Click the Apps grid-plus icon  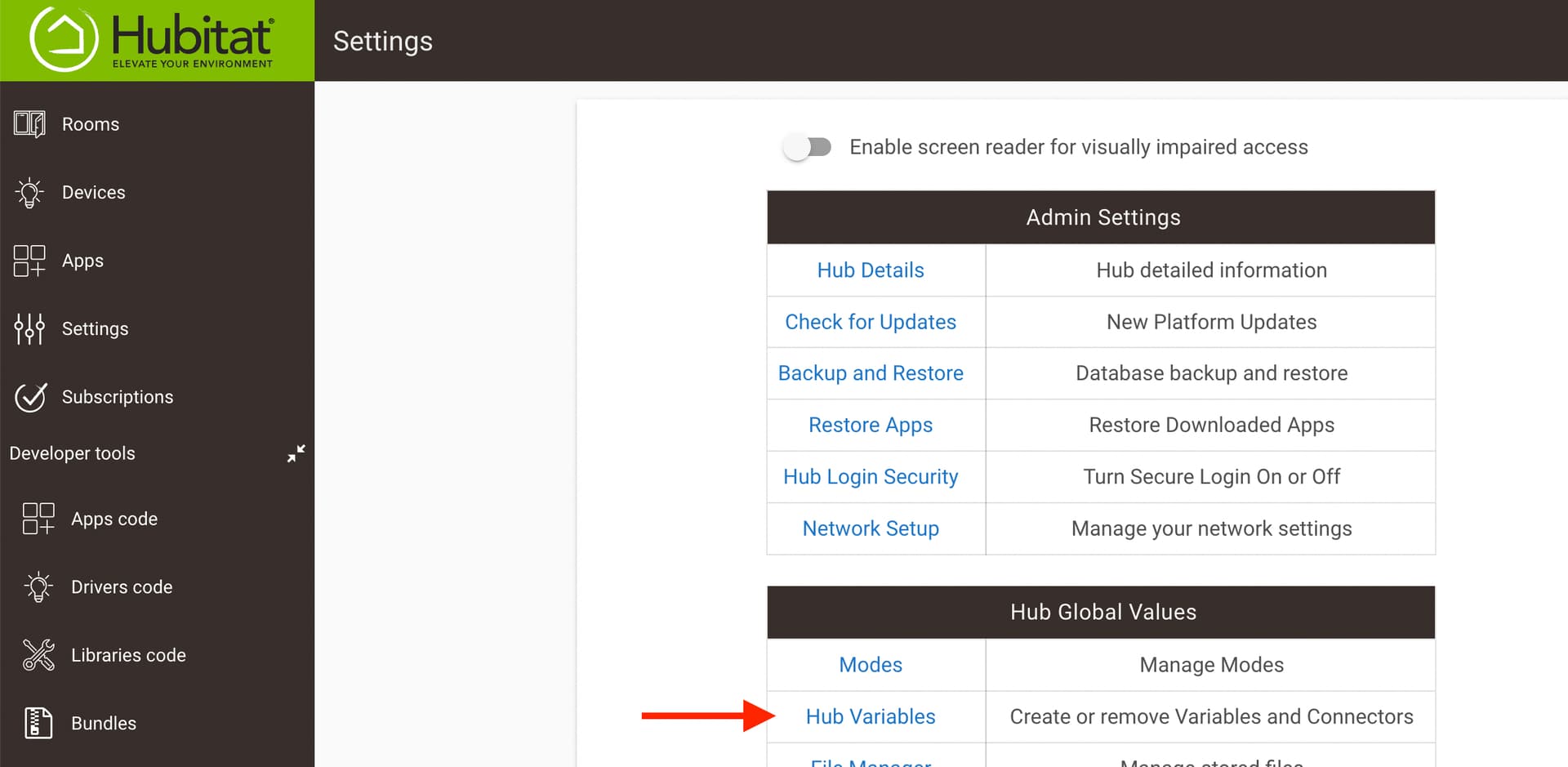(29, 261)
